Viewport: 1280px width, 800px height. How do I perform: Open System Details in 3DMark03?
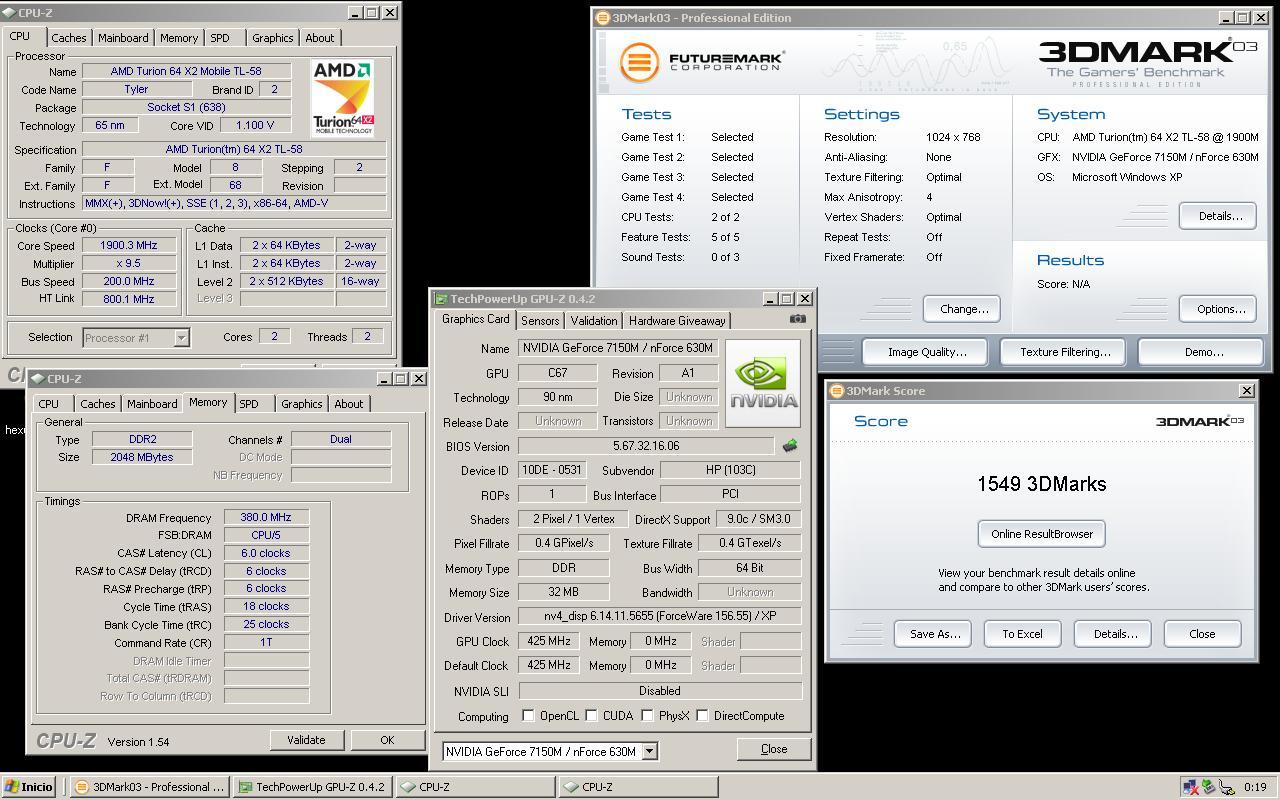(1218, 216)
